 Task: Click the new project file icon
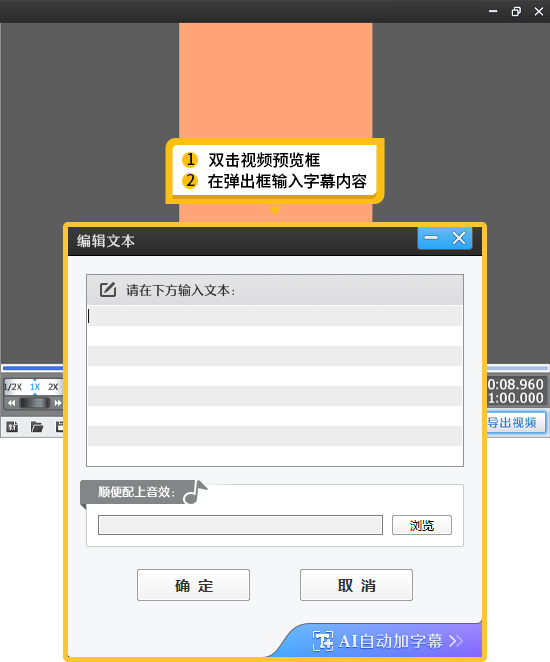point(12,427)
